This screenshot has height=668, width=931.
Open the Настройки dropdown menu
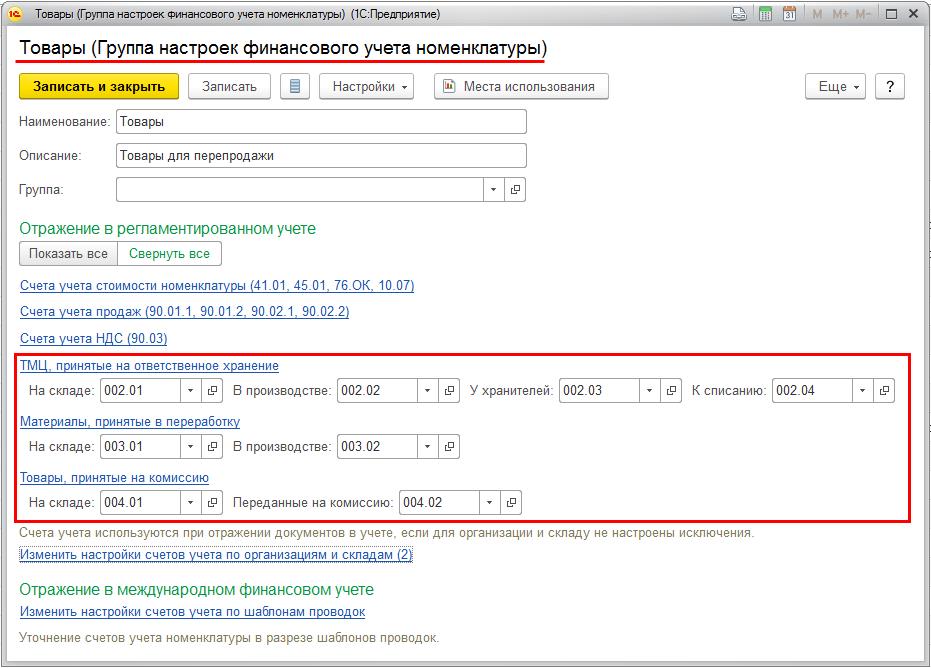366,87
